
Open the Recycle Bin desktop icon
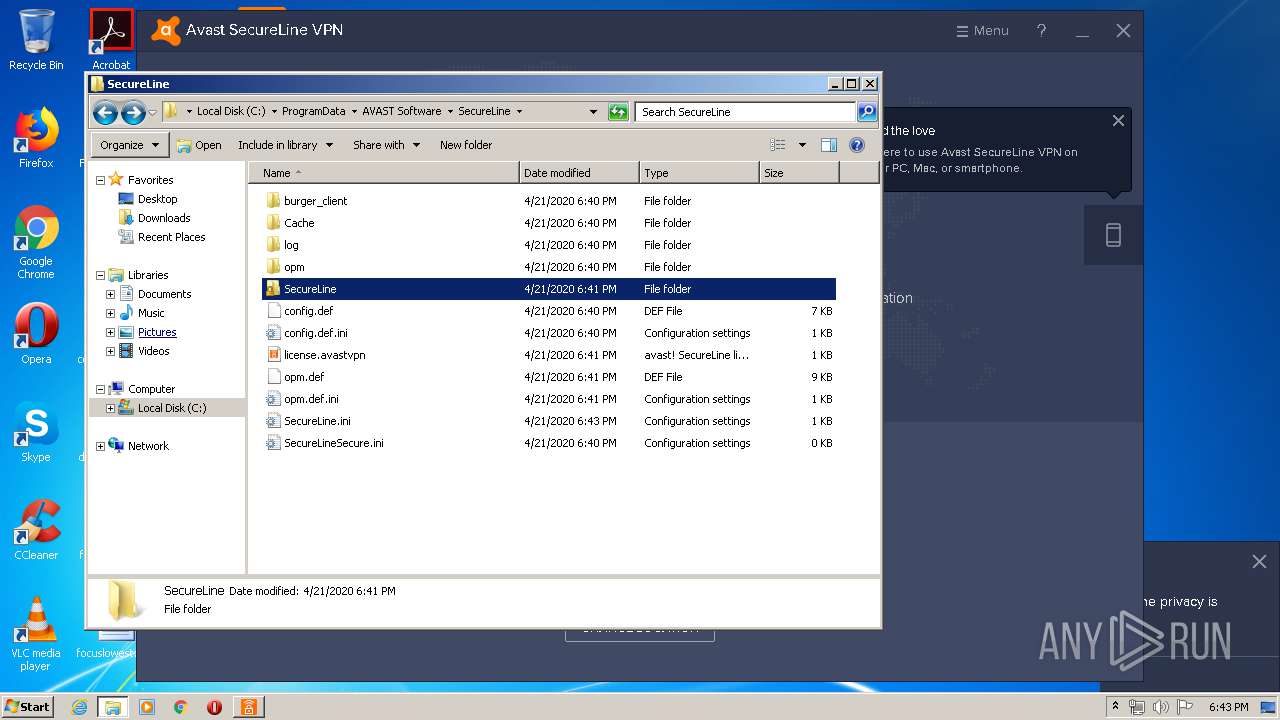point(36,41)
